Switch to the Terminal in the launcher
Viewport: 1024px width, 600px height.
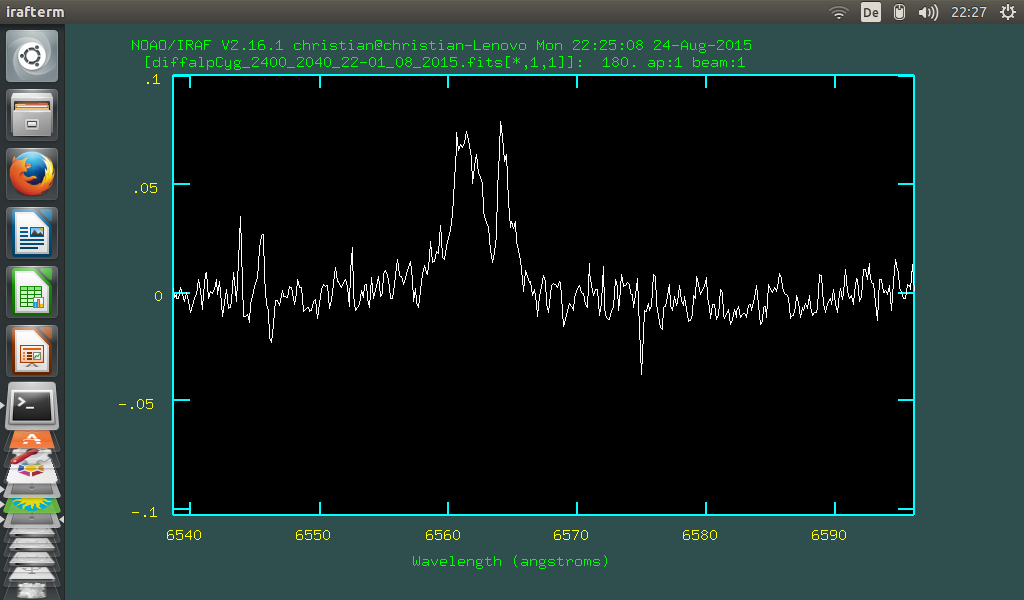click(x=33, y=406)
